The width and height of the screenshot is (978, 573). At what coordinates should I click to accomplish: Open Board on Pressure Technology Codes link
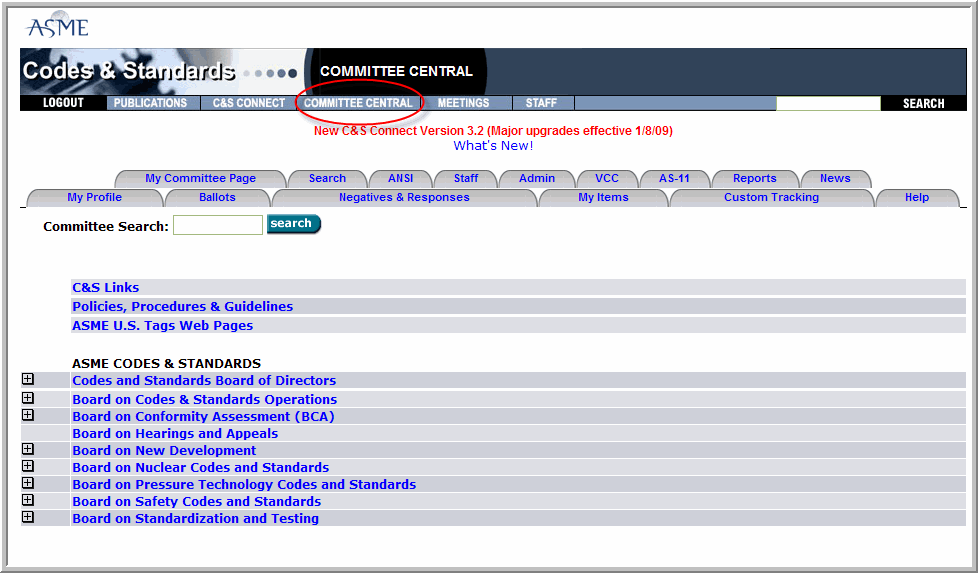244,484
